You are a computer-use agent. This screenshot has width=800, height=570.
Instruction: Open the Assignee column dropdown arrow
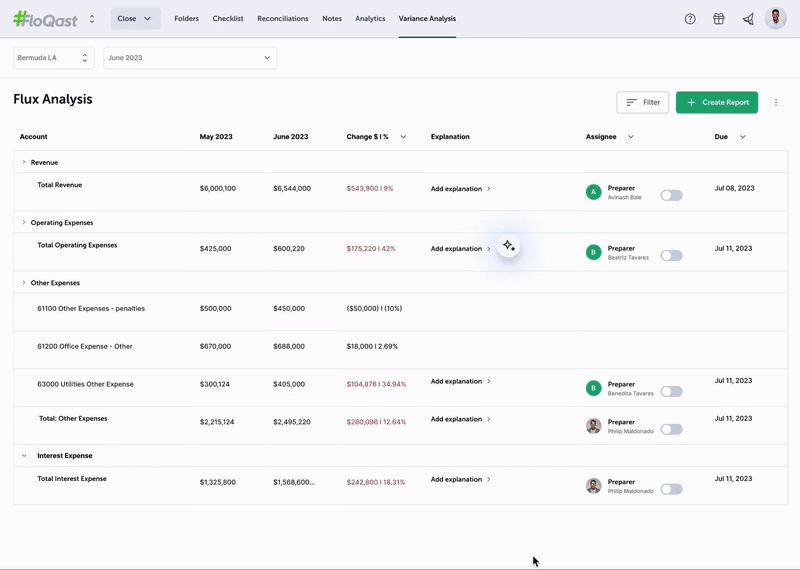click(631, 137)
